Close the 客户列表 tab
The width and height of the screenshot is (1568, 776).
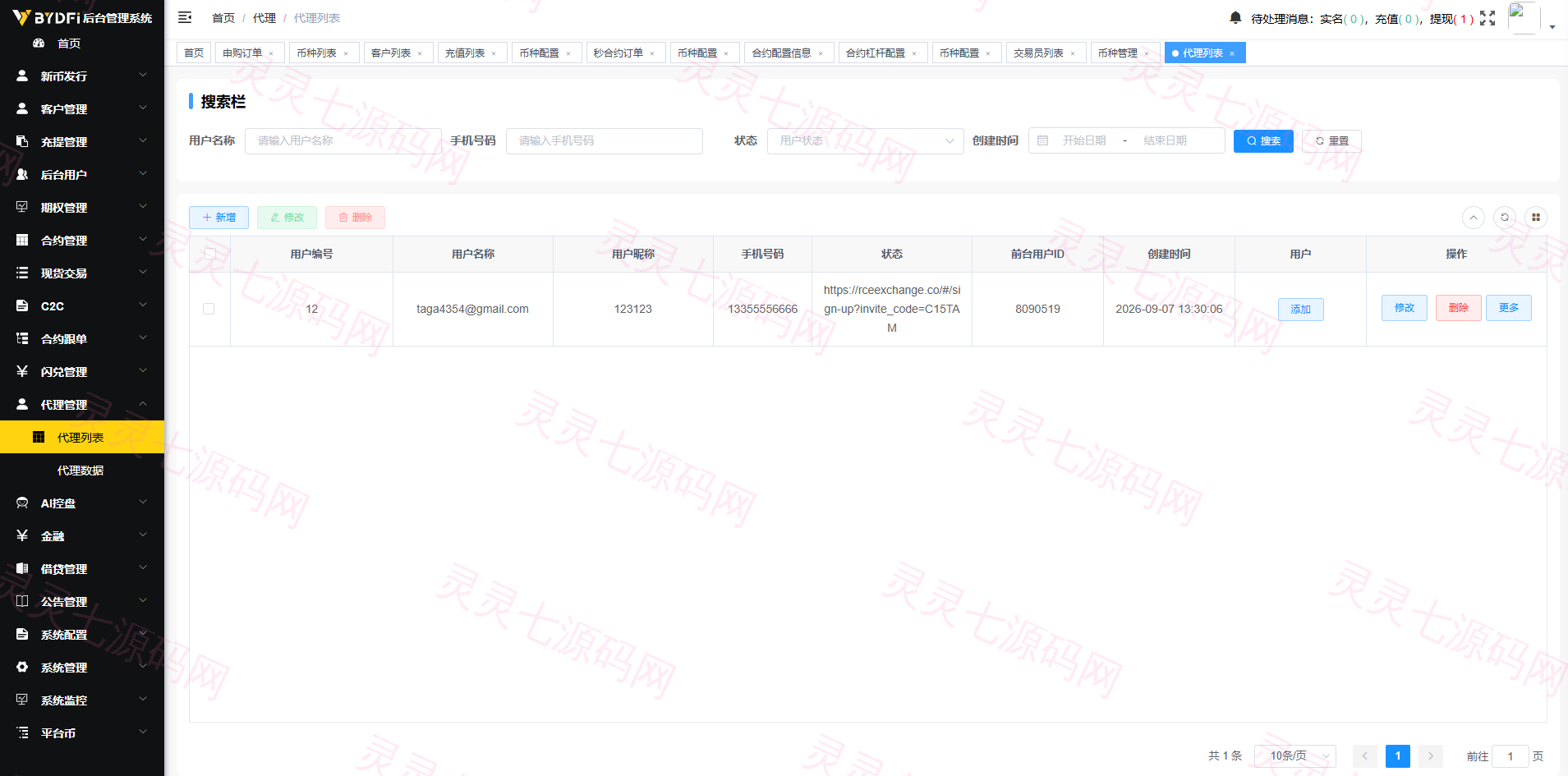[x=420, y=53]
